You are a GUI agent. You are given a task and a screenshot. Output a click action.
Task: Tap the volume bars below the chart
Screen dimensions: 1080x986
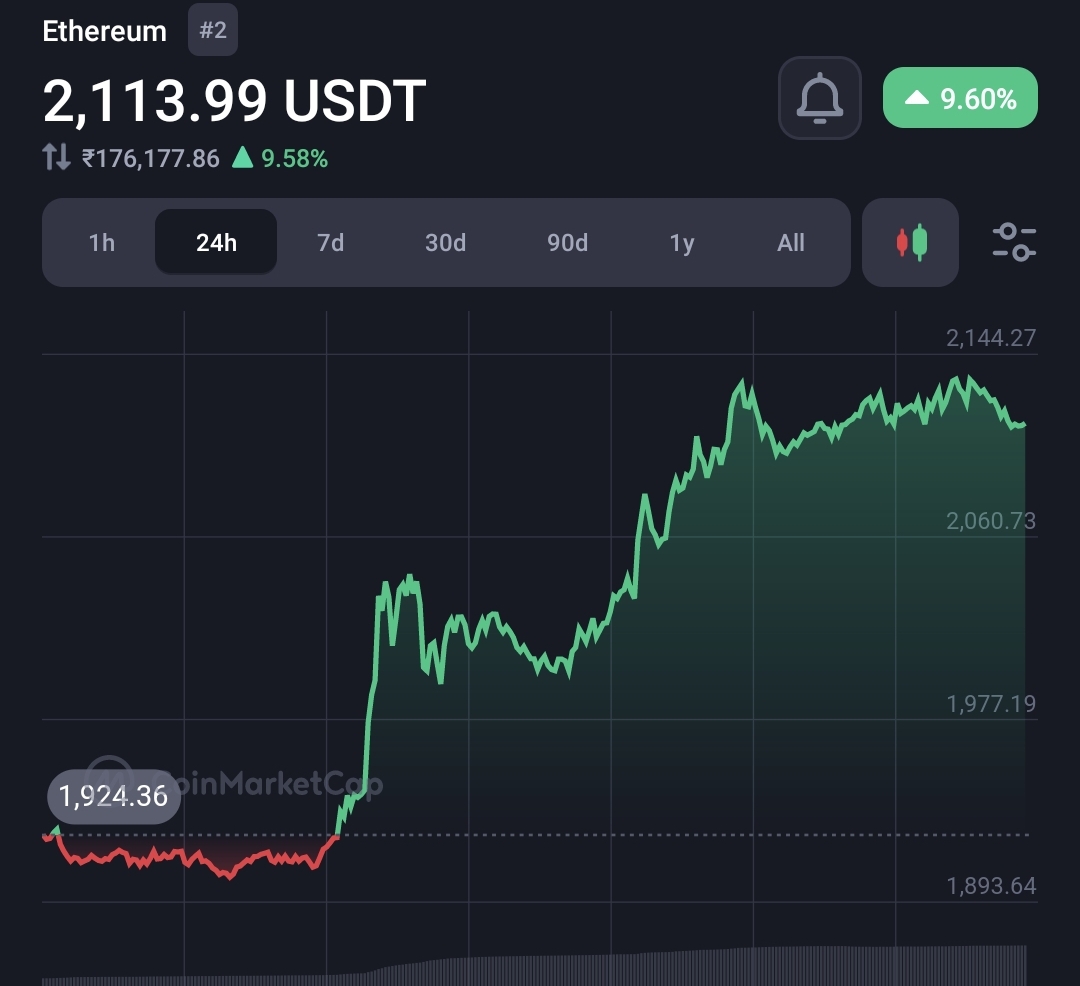[x=700, y=965]
